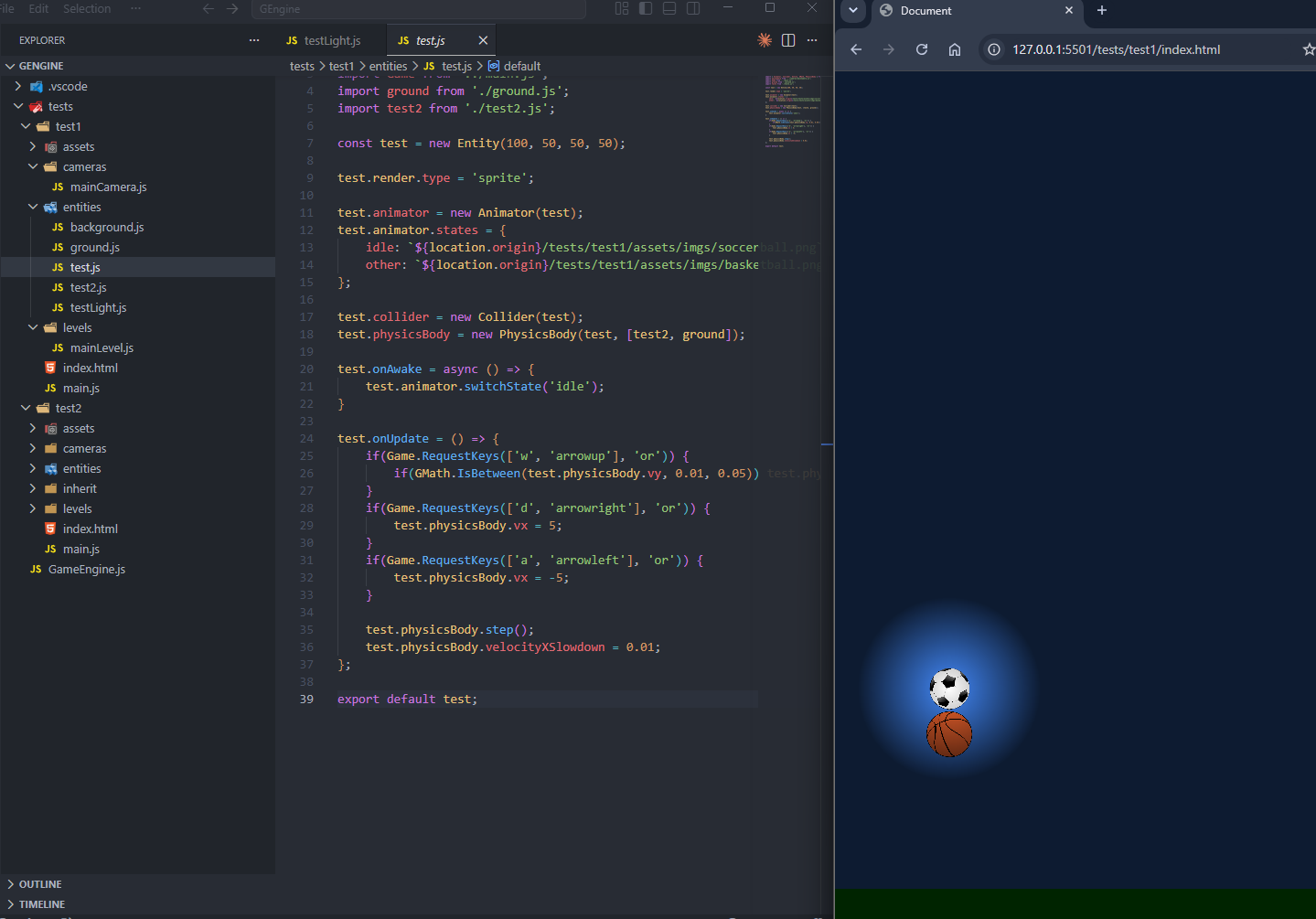This screenshot has width=1316, height=919.
Task: Toggle the primary side bar
Action: [646, 8]
